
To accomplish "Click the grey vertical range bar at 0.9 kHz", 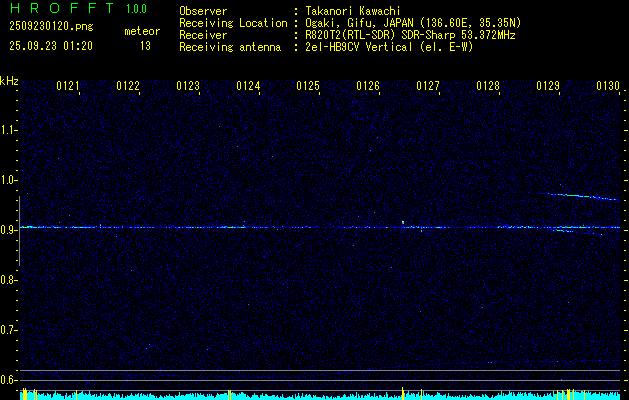I will pos(19,231).
